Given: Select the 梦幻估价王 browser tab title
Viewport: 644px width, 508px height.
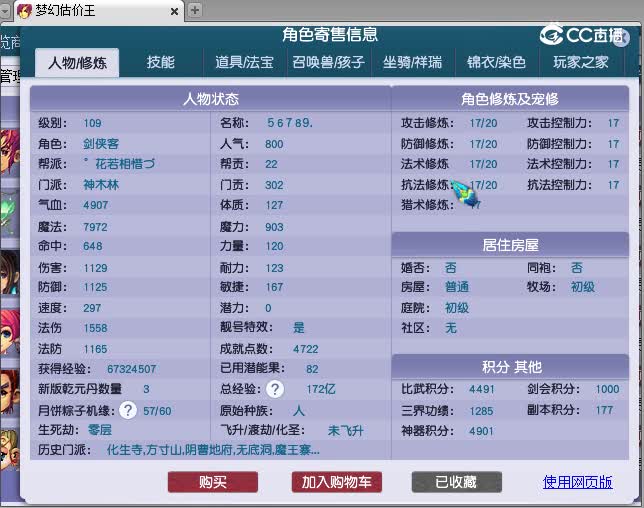Looking at the screenshot, I should coord(66,11).
